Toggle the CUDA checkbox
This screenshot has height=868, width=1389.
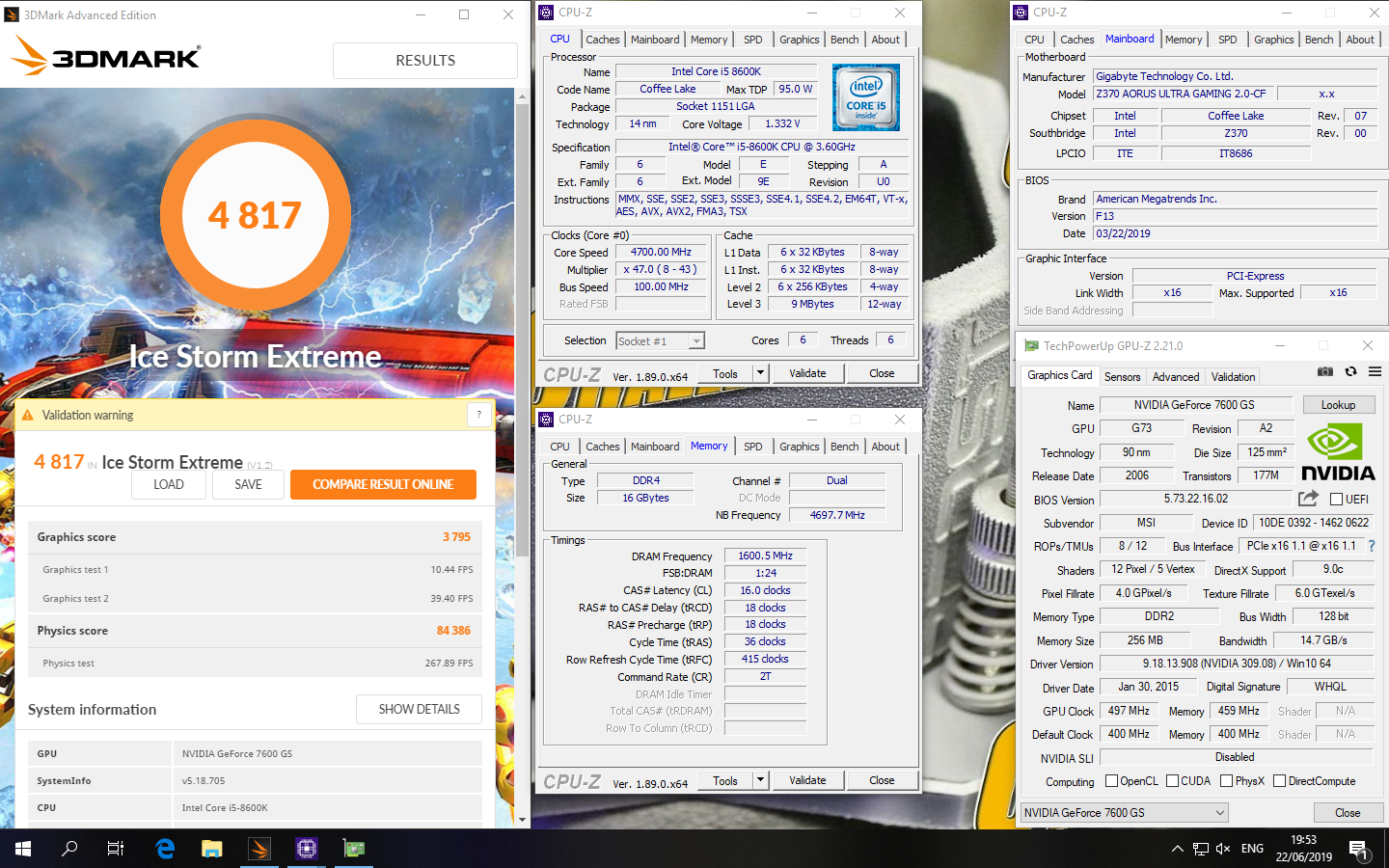pyautogui.click(x=1172, y=781)
